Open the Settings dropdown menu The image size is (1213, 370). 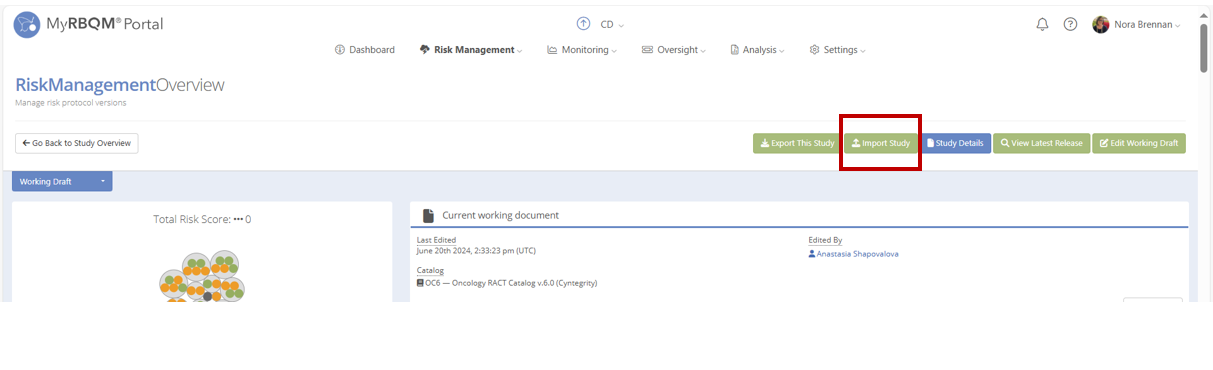(x=837, y=50)
